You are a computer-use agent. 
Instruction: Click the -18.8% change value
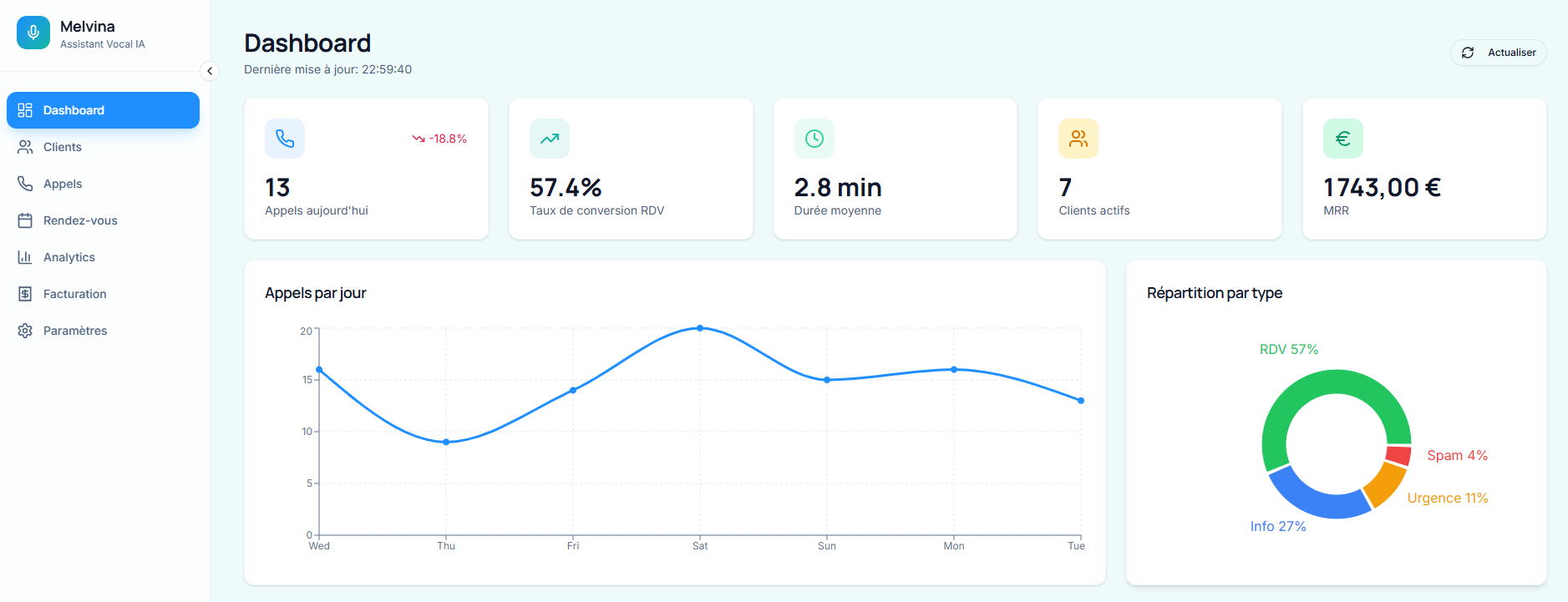click(448, 139)
